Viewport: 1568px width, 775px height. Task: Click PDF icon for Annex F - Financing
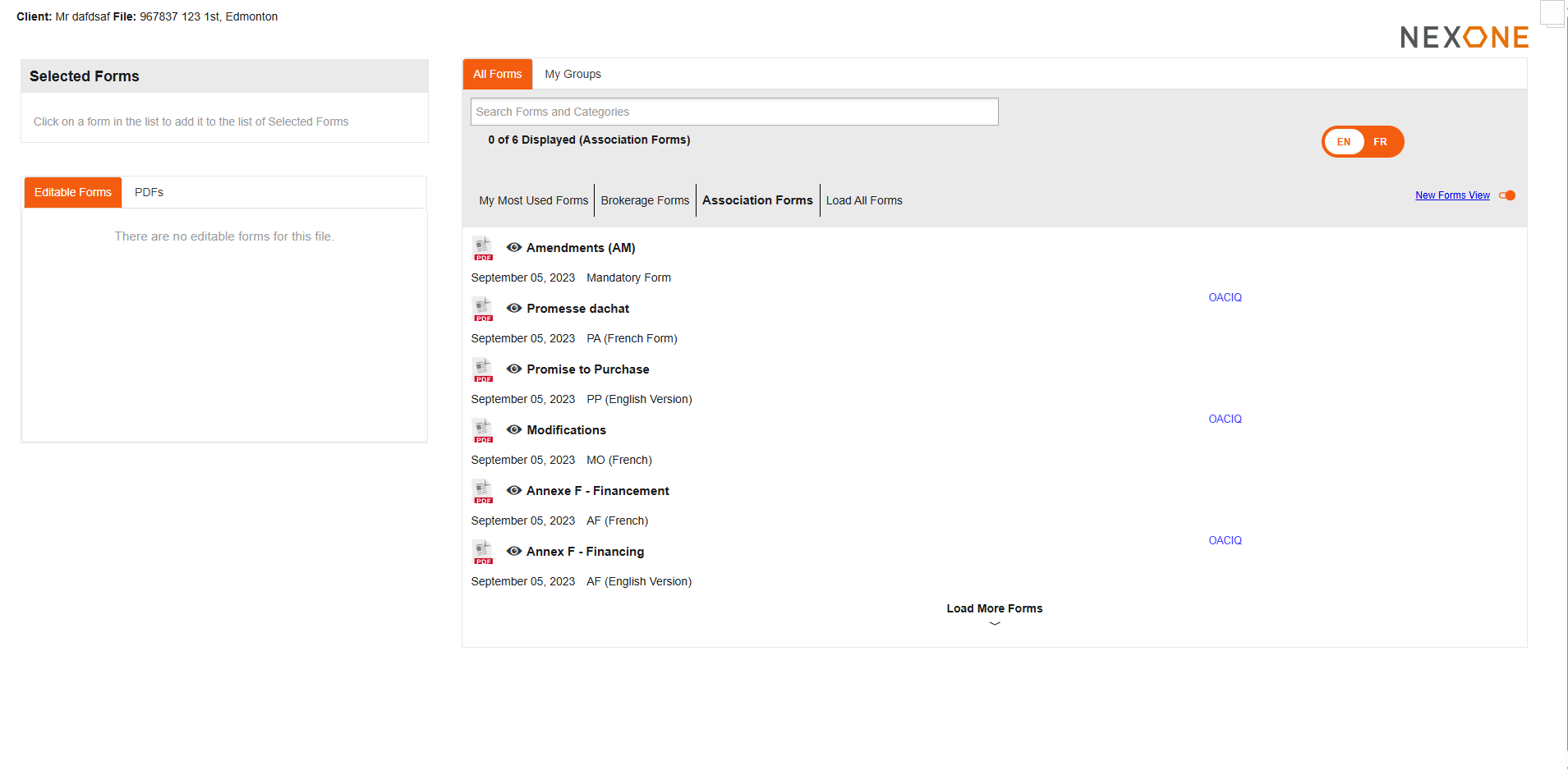(x=483, y=552)
